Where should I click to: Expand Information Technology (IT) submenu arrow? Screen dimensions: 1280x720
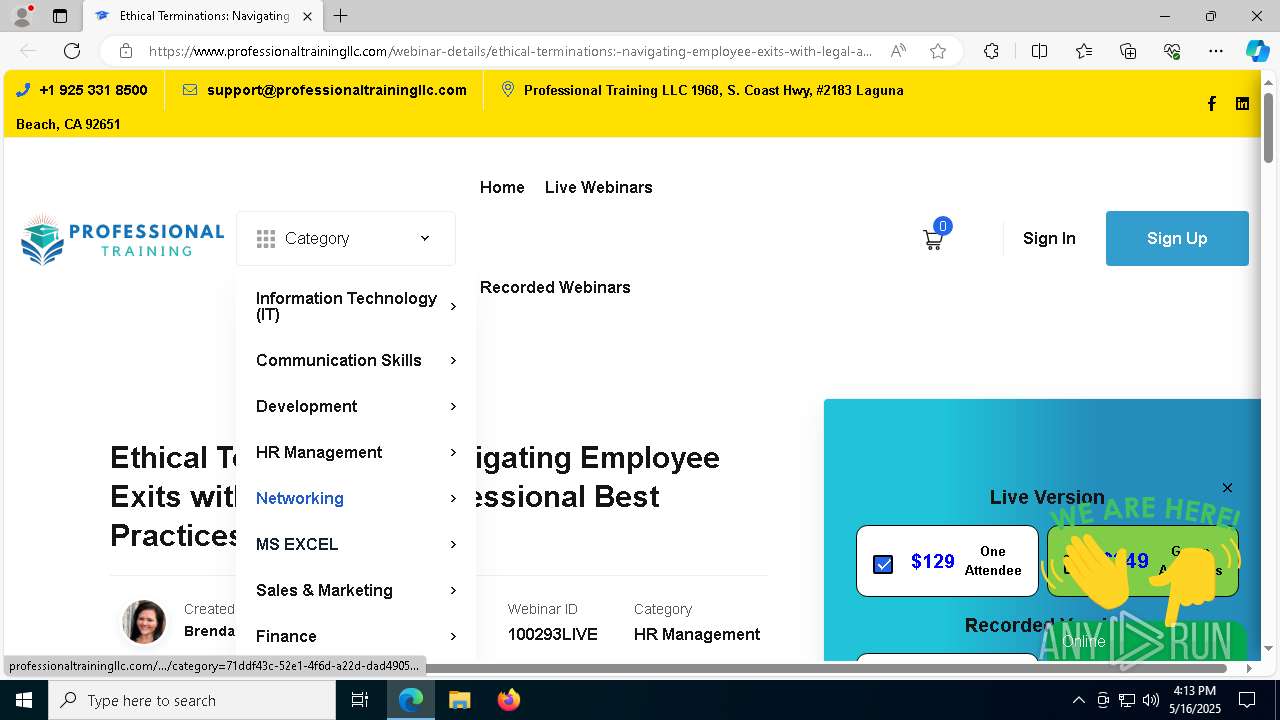pyautogui.click(x=453, y=306)
